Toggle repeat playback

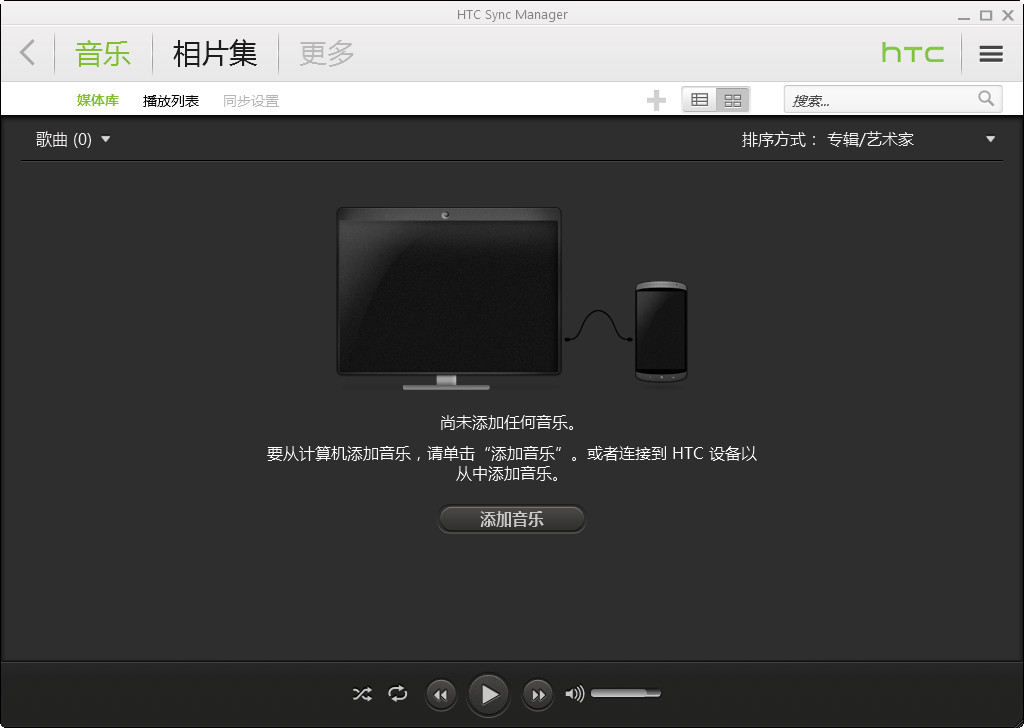(x=398, y=693)
